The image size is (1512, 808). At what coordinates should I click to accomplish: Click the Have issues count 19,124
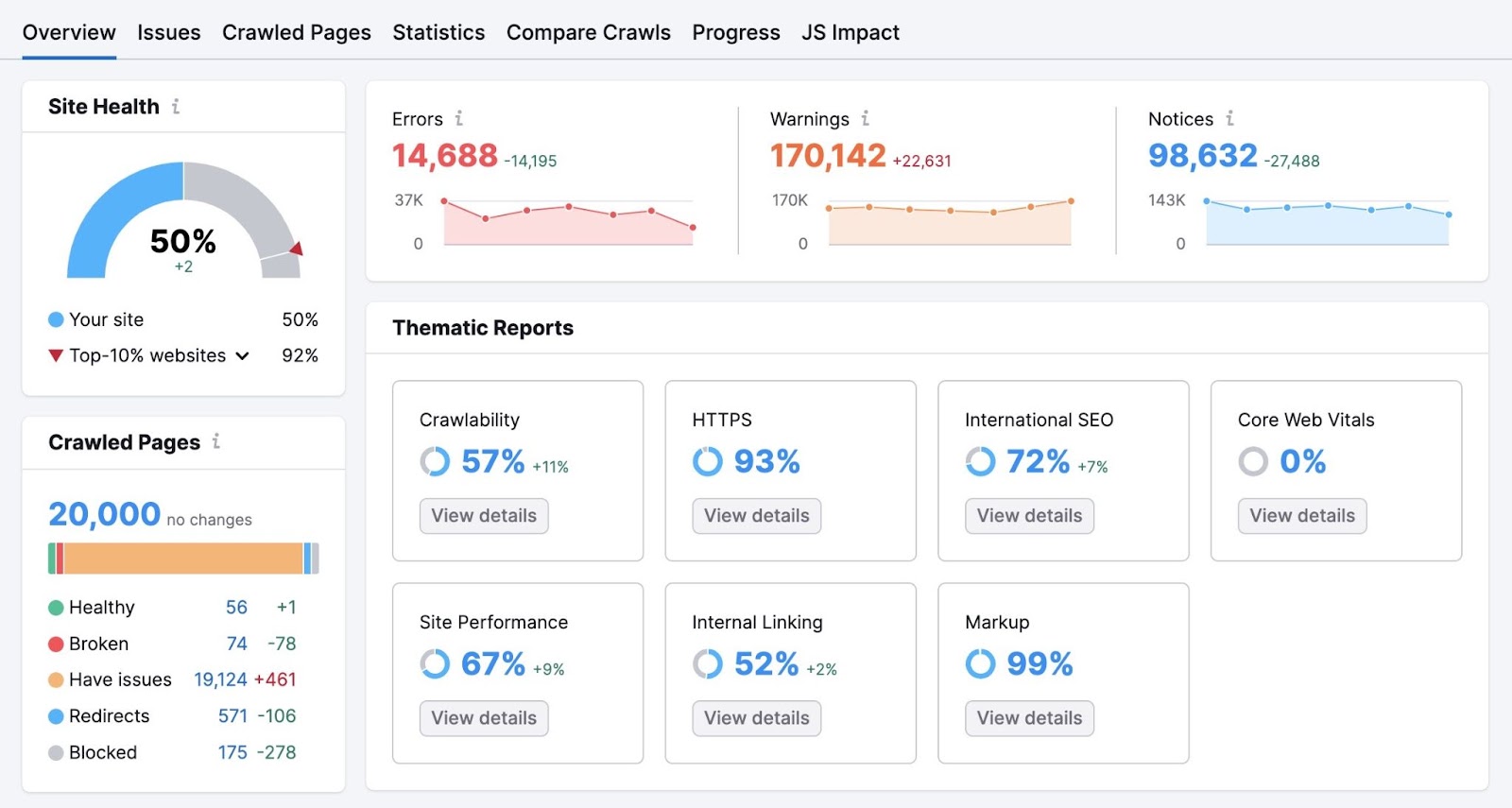coord(220,679)
